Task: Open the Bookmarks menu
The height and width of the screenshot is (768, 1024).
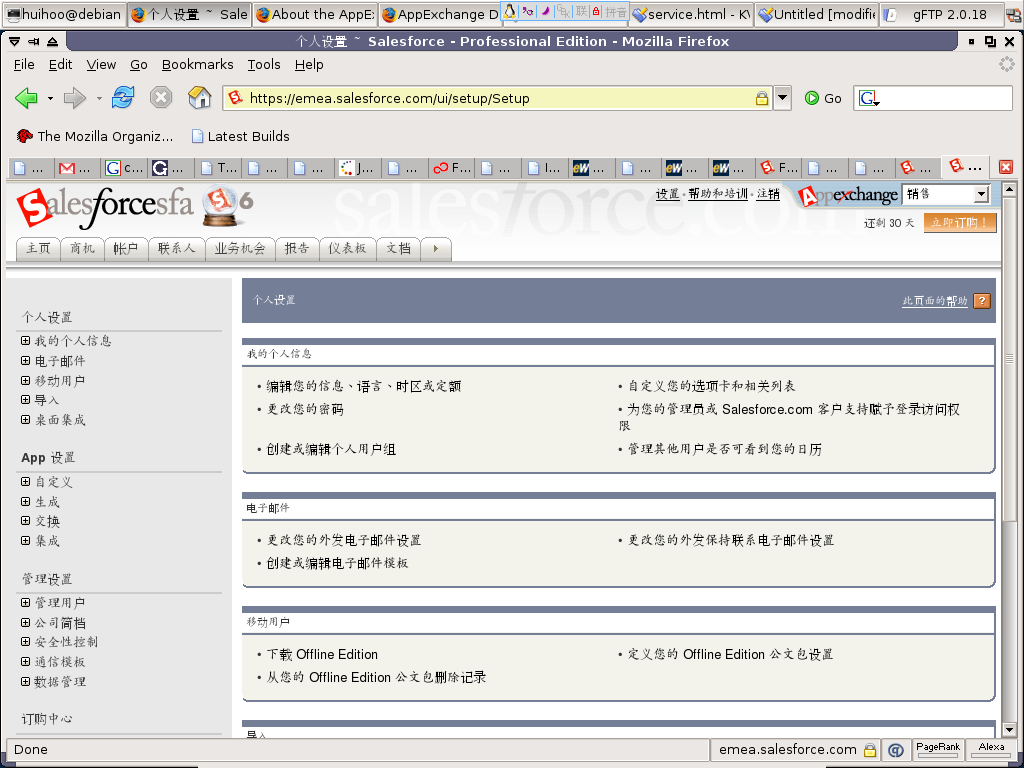Action: coord(197,65)
